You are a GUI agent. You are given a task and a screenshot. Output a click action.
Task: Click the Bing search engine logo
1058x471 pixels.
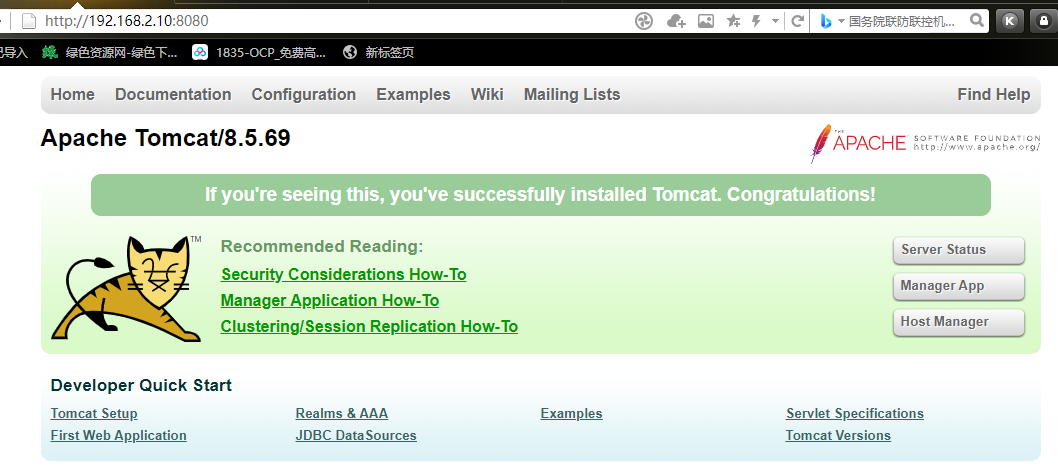(x=825, y=22)
